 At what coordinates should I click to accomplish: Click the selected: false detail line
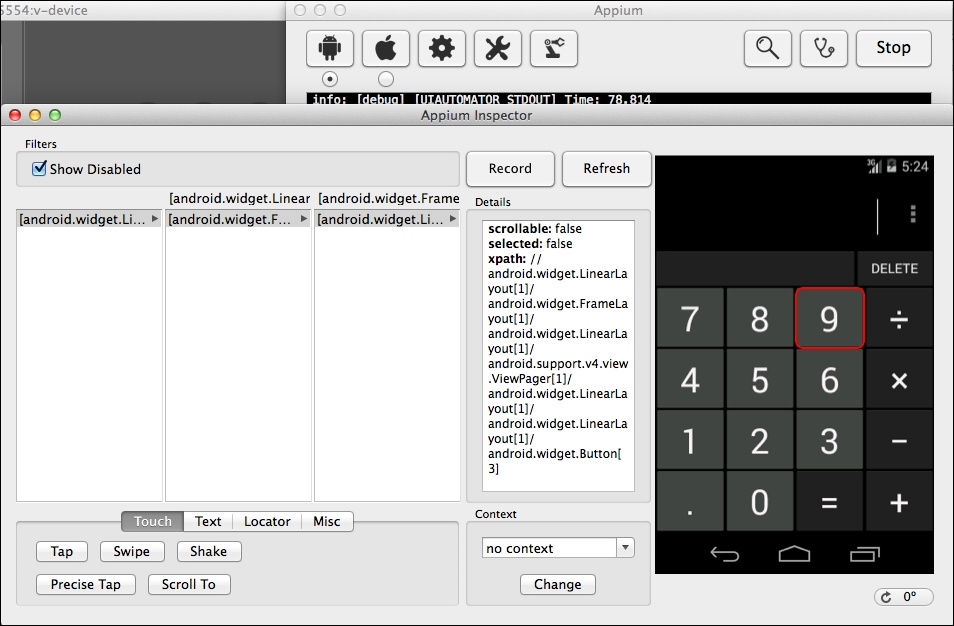tap(530, 243)
